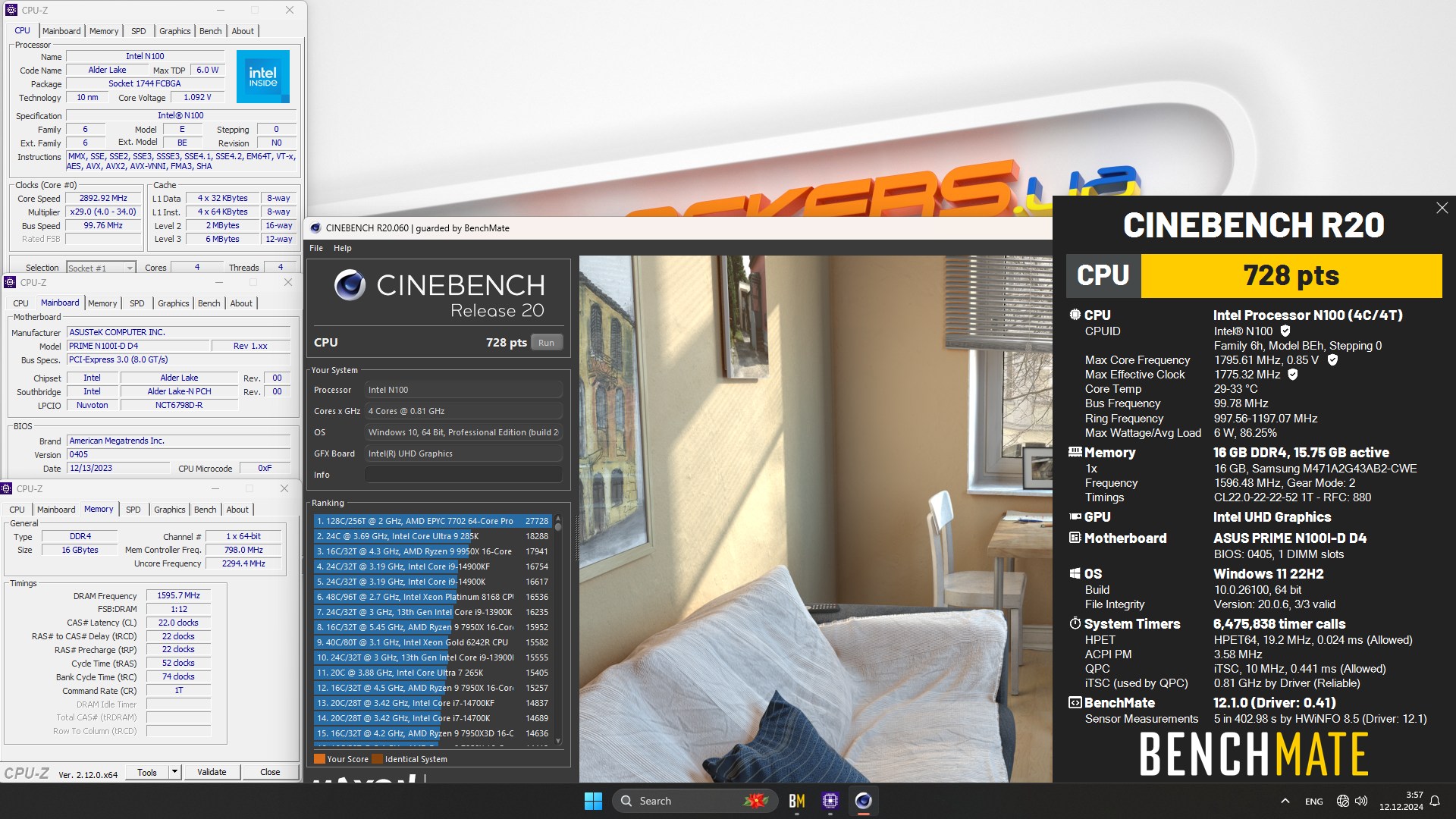Viewport: 1456px width, 819px height.
Task: Click the Tools button in CPU-Z
Action: [147, 772]
